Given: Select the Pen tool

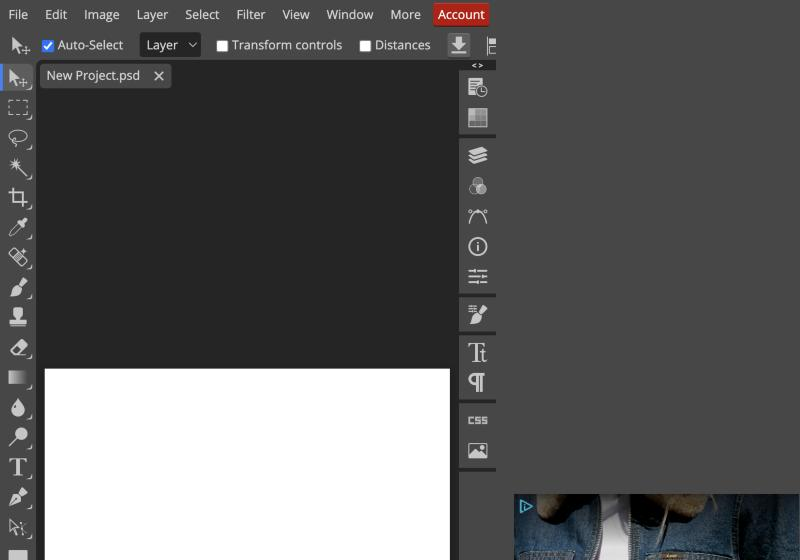Looking at the screenshot, I should click(18, 497).
